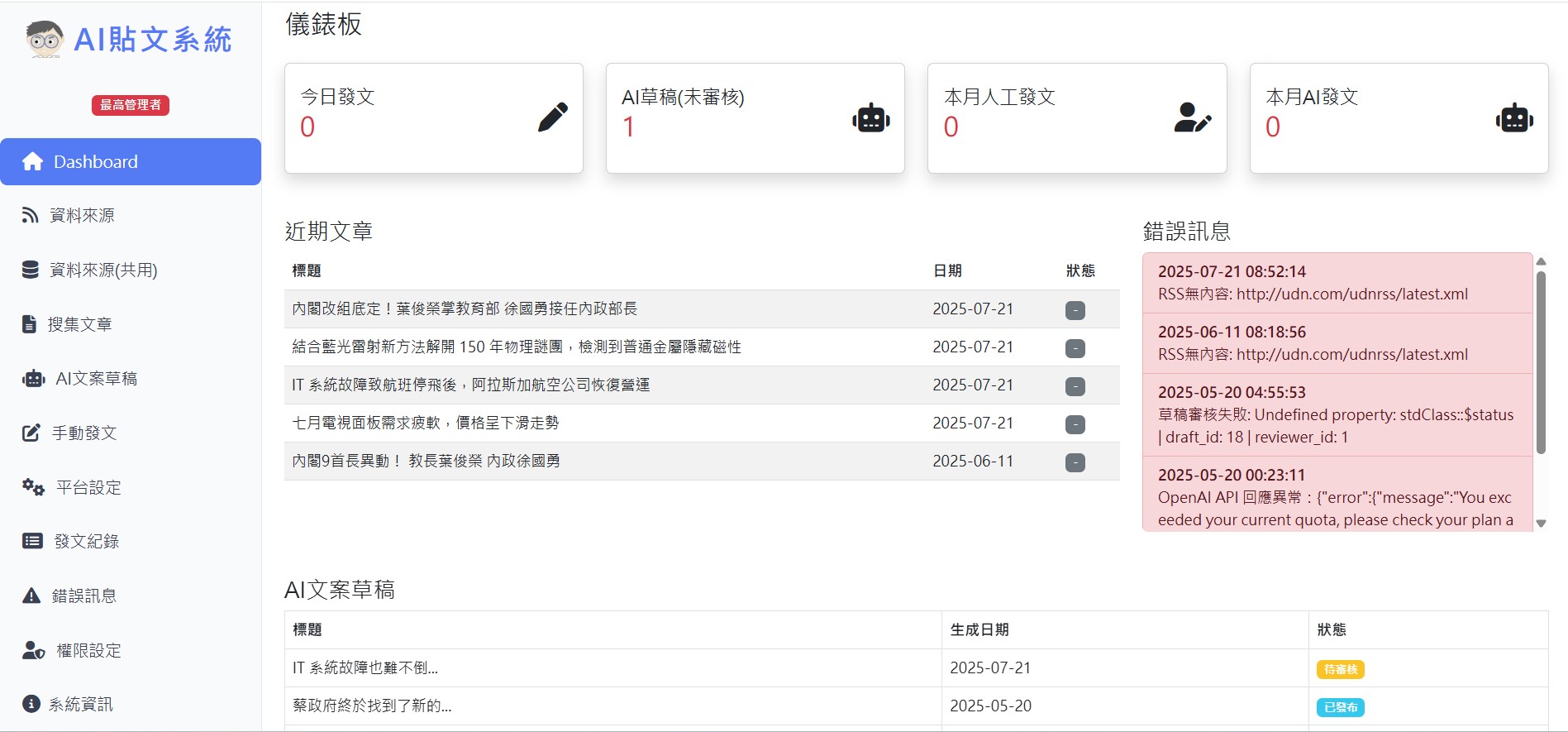Click the error list scrollbar thumb

pos(1541,362)
